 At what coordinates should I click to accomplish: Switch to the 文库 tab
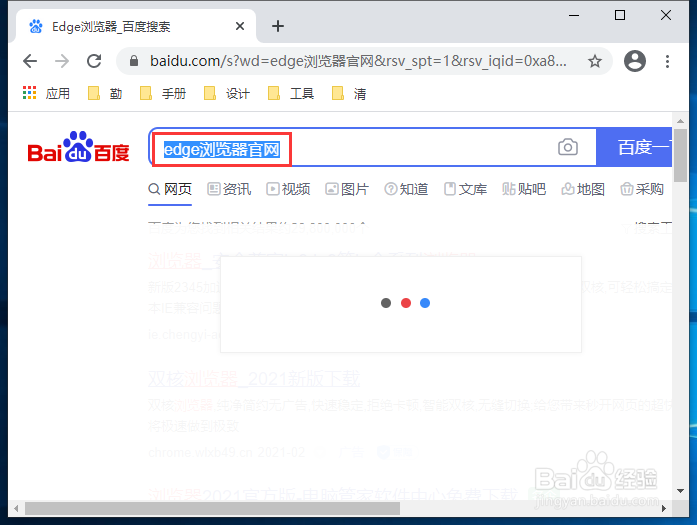465,189
